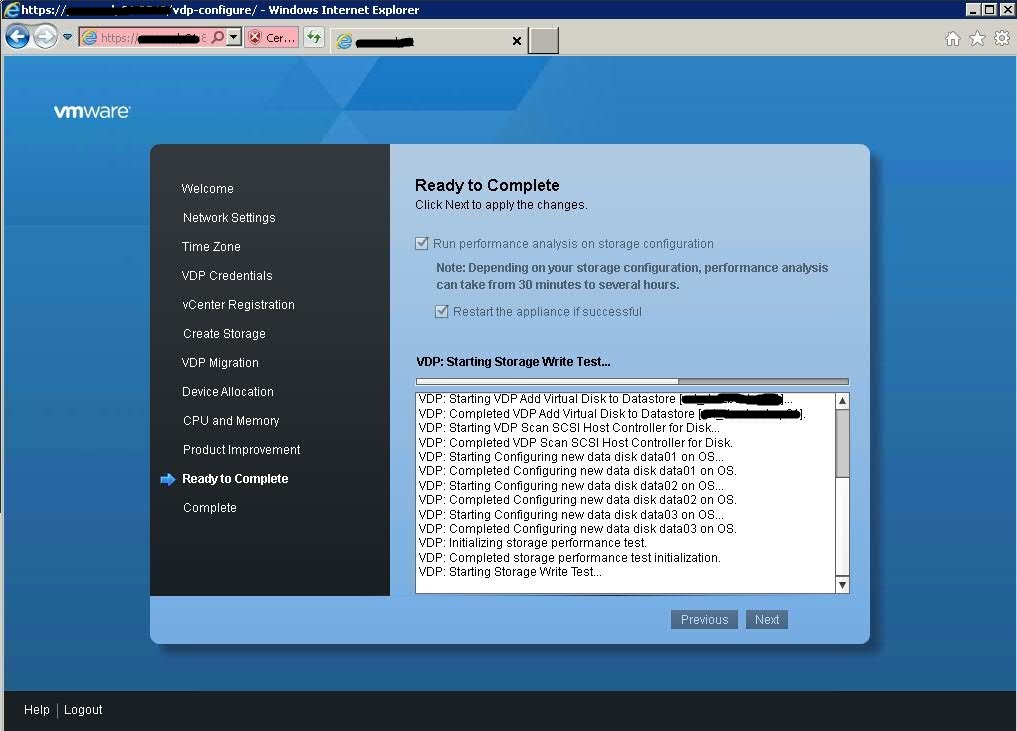Click the search magnifier in address bar
The height and width of the screenshot is (731, 1017).
coord(218,38)
